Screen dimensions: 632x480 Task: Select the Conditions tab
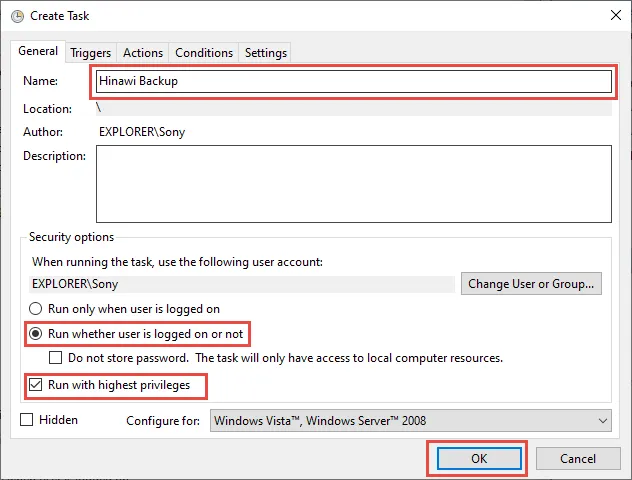204,53
